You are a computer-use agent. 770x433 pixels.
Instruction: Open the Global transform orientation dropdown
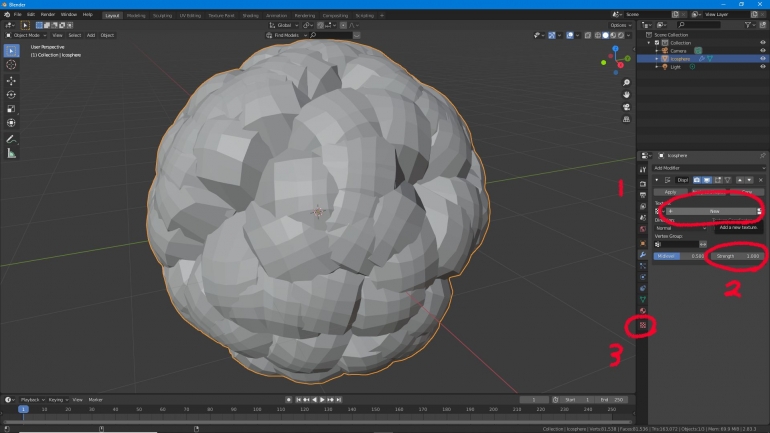tap(284, 25)
